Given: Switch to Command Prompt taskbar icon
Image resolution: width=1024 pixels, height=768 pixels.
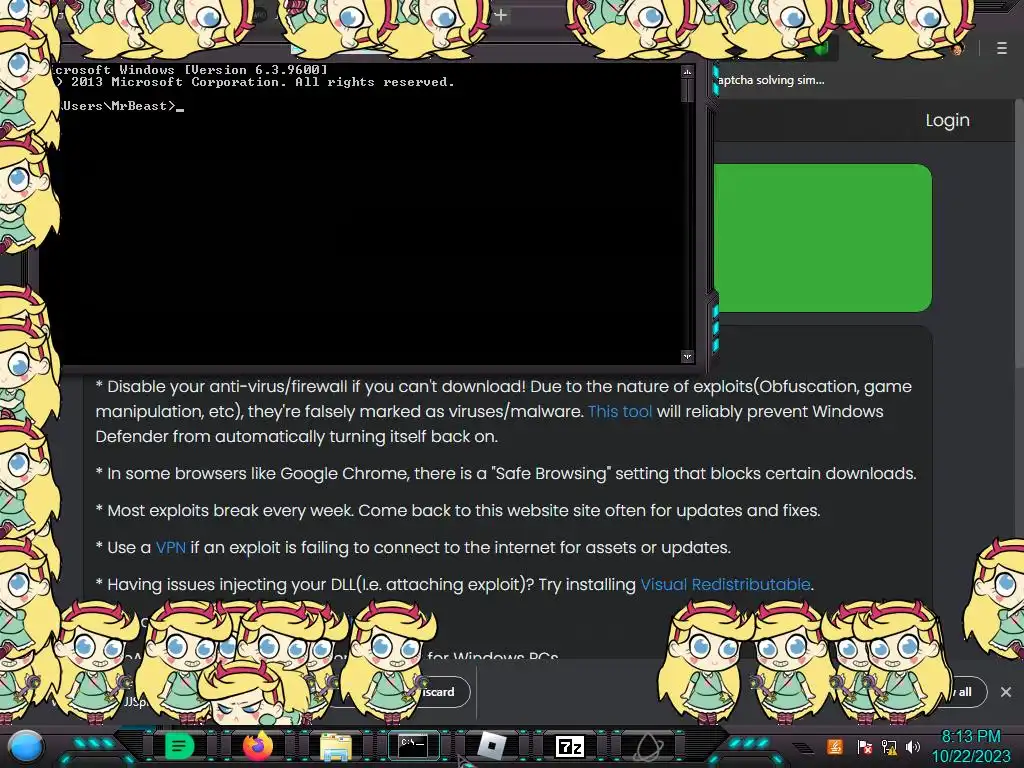Looking at the screenshot, I should [x=413, y=745].
